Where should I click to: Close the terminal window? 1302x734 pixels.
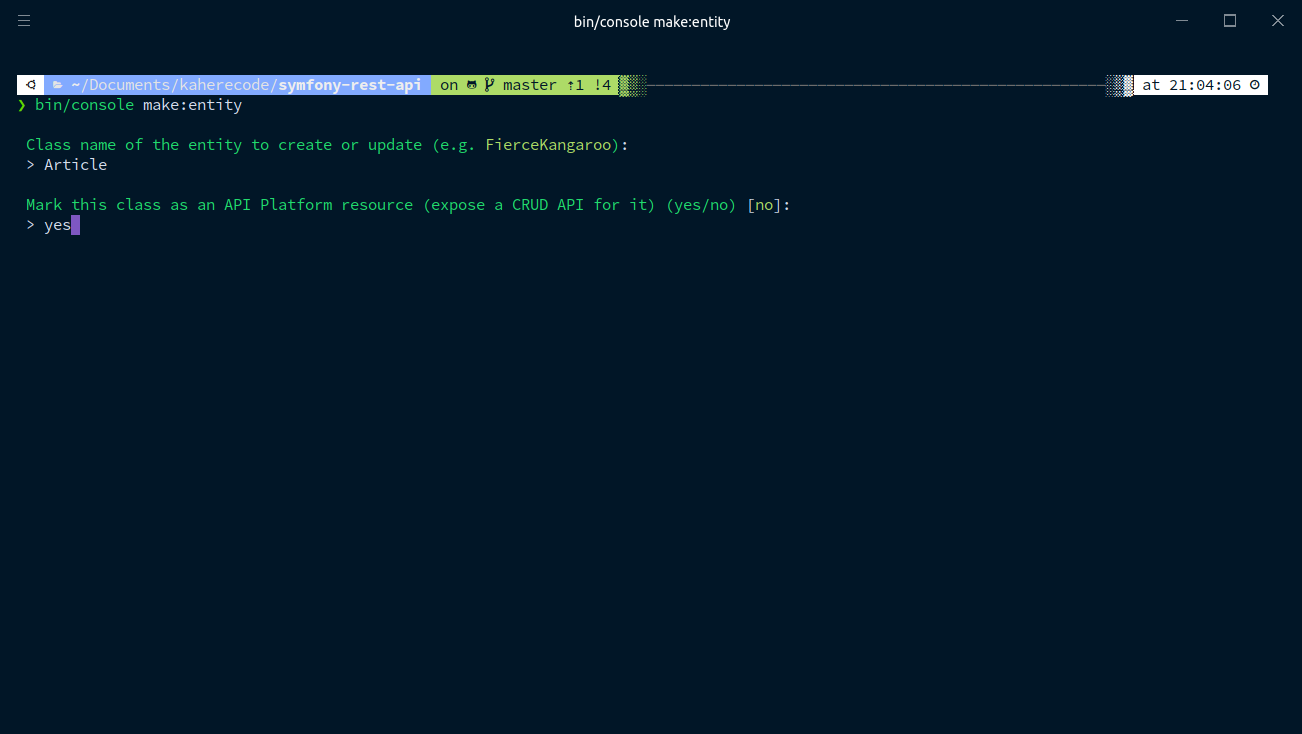coord(1277,21)
